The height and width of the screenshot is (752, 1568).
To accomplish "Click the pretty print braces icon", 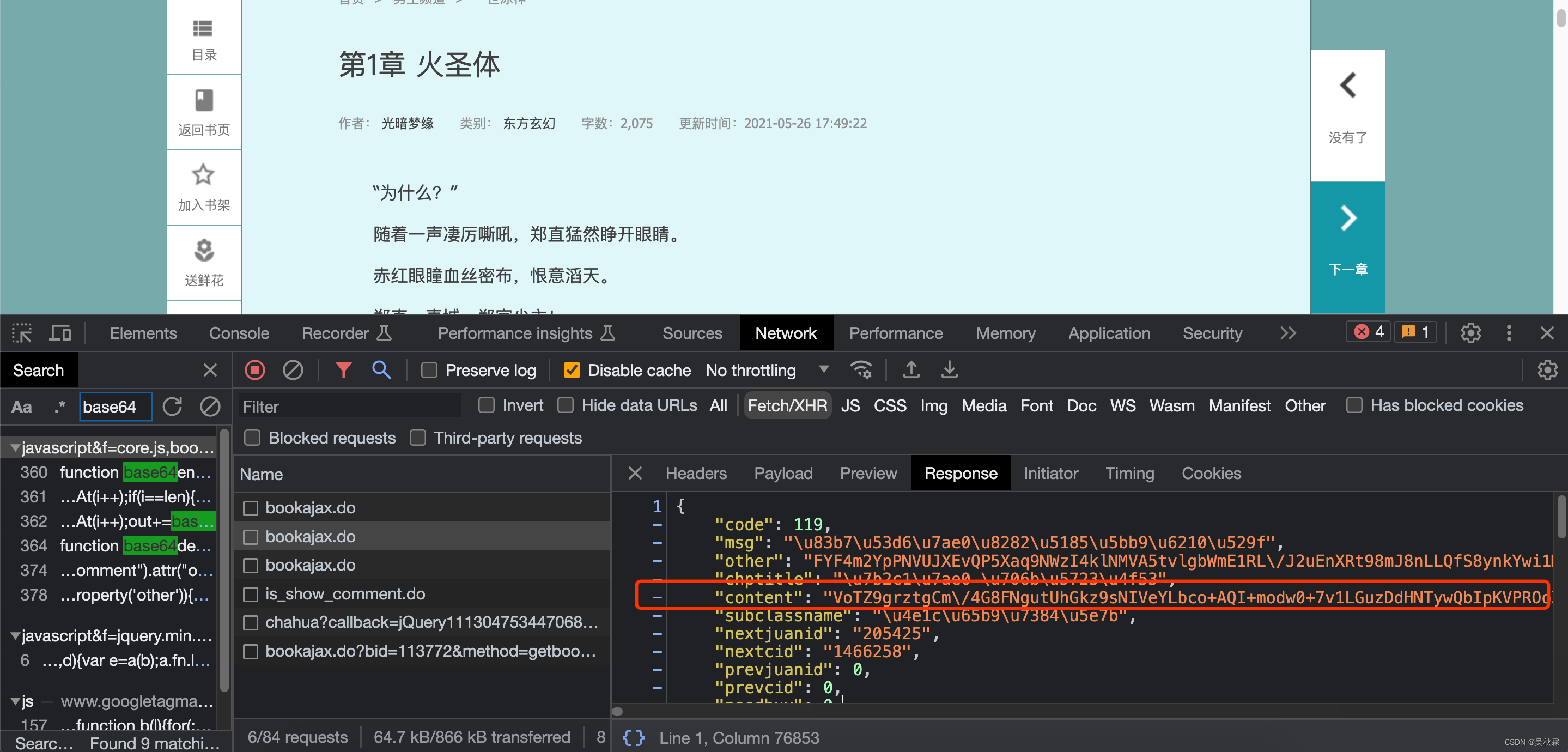I will coord(633,738).
